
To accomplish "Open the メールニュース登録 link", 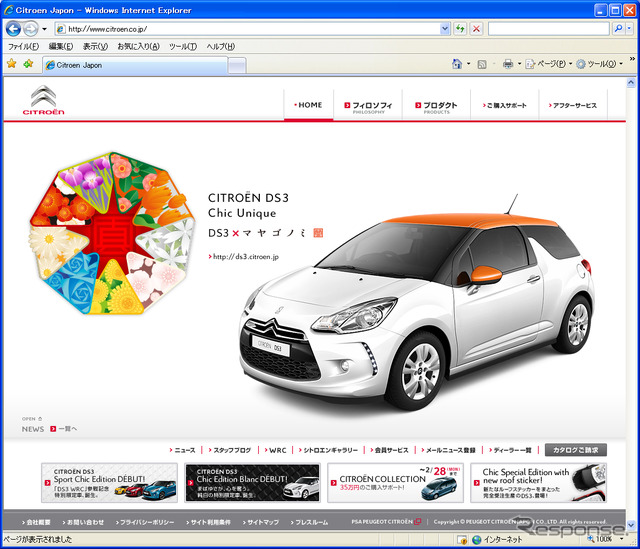I will 448,450.
